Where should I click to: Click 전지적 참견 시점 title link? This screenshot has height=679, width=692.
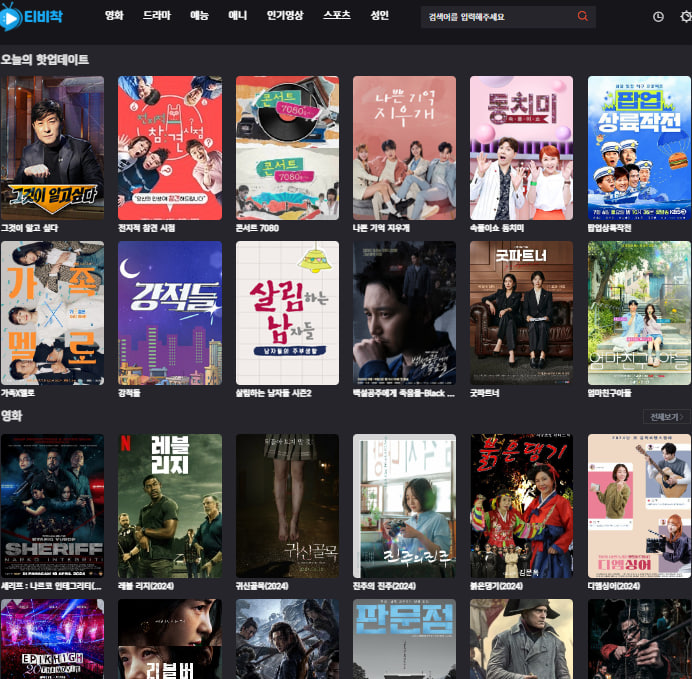point(147,228)
